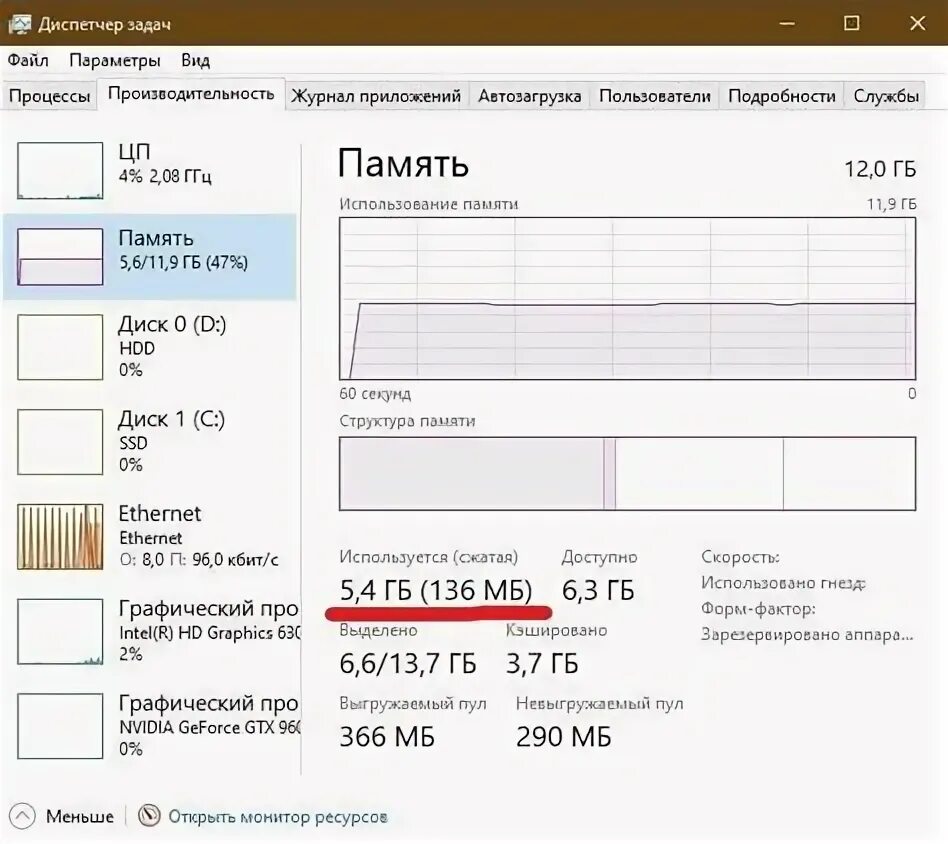Click the Память 5,6/11,9 ГБ (47%) label
The height and width of the screenshot is (844, 948).
(183, 250)
